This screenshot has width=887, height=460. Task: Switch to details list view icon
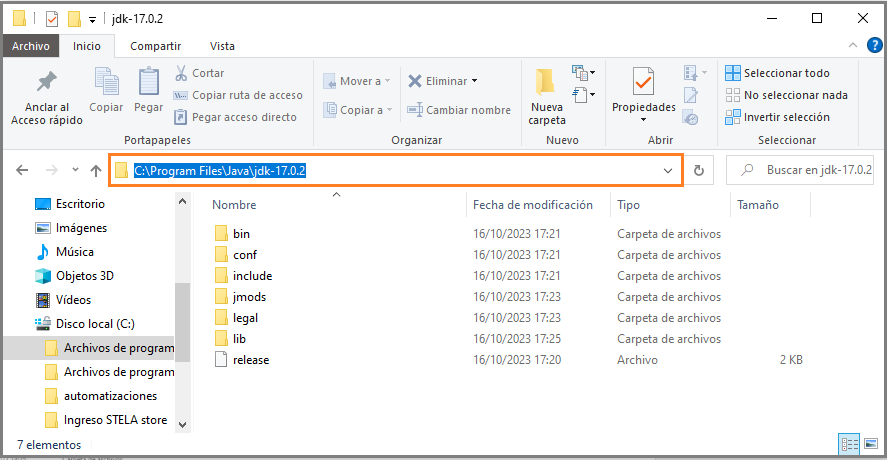[850, 444]
